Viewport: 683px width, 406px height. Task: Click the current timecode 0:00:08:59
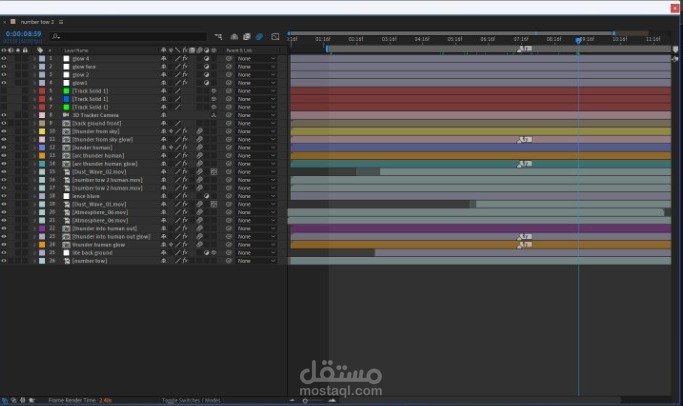pos(24,34)
